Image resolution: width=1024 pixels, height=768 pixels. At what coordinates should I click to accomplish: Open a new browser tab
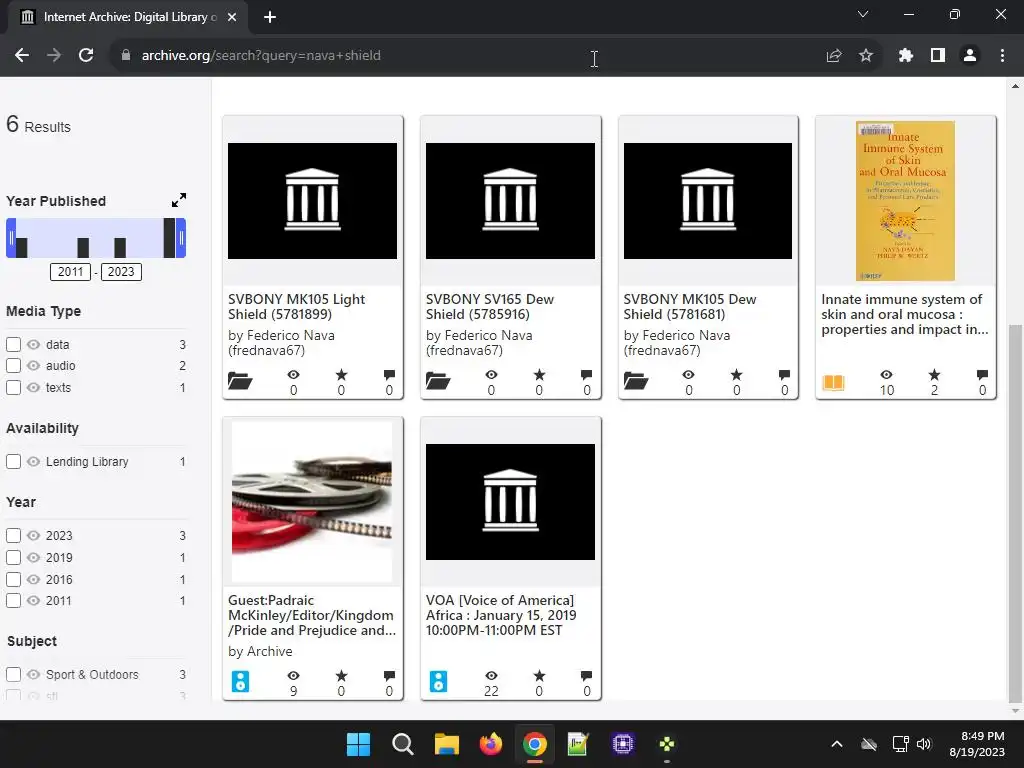tap(270, 17)
